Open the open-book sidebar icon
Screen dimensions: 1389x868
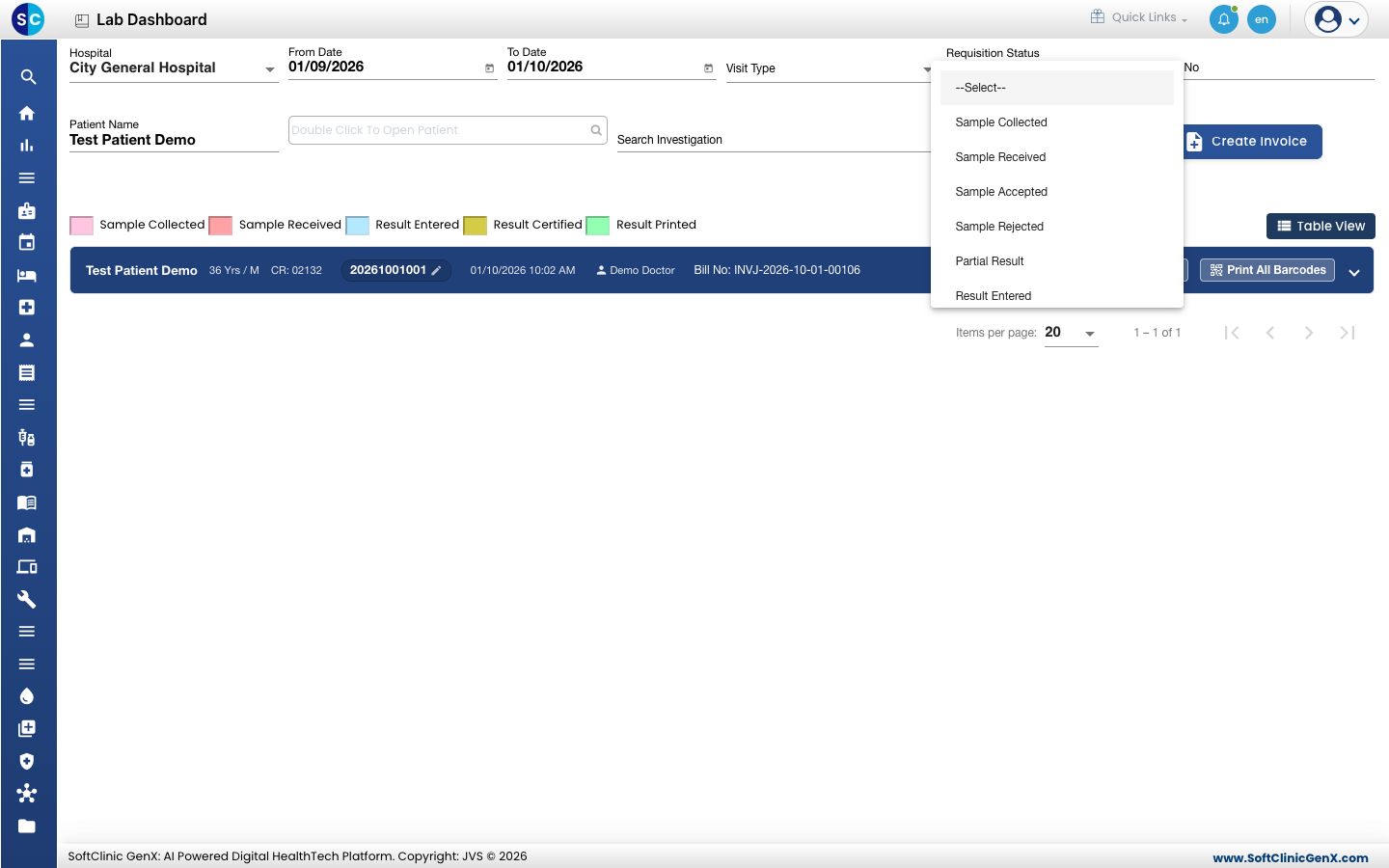27,502
